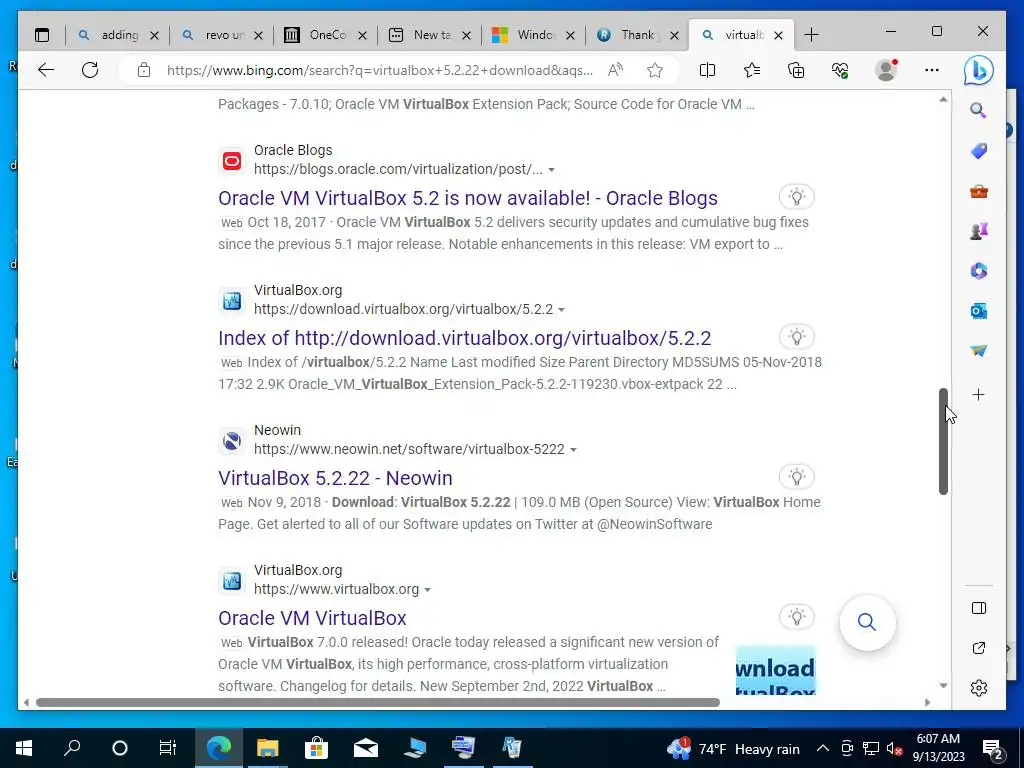Expand the download.virtualbox.org URL dropdown arrow
Viewport: 1024px width, 768px height.
tap(562, 310)
